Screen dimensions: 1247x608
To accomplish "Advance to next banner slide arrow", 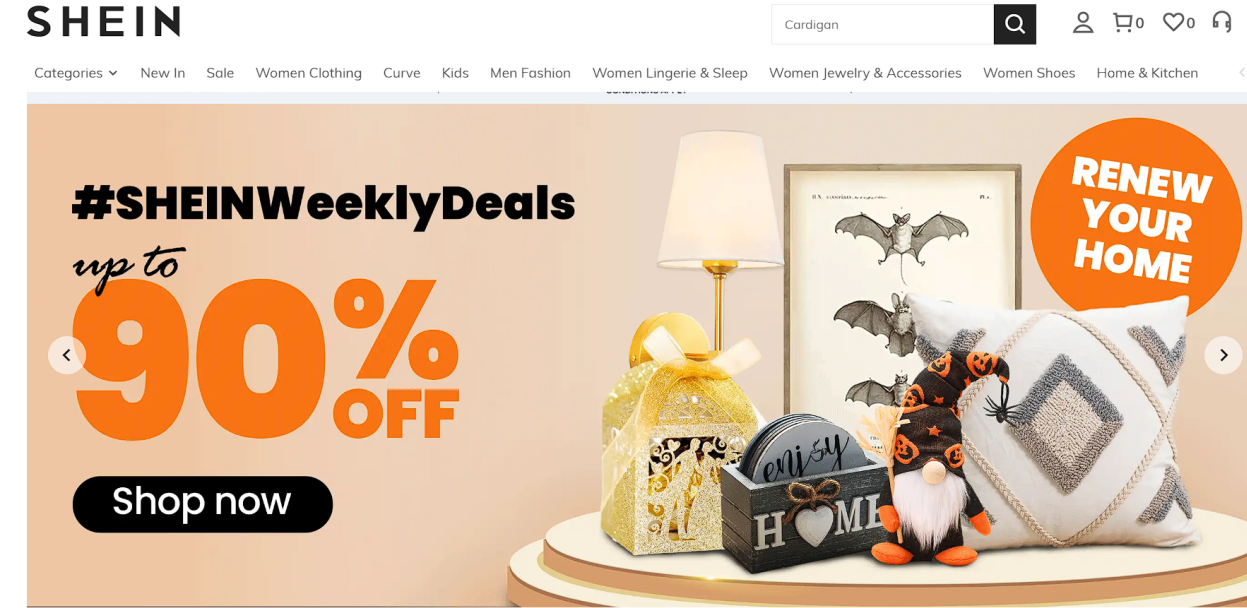I will point(1223,355).
